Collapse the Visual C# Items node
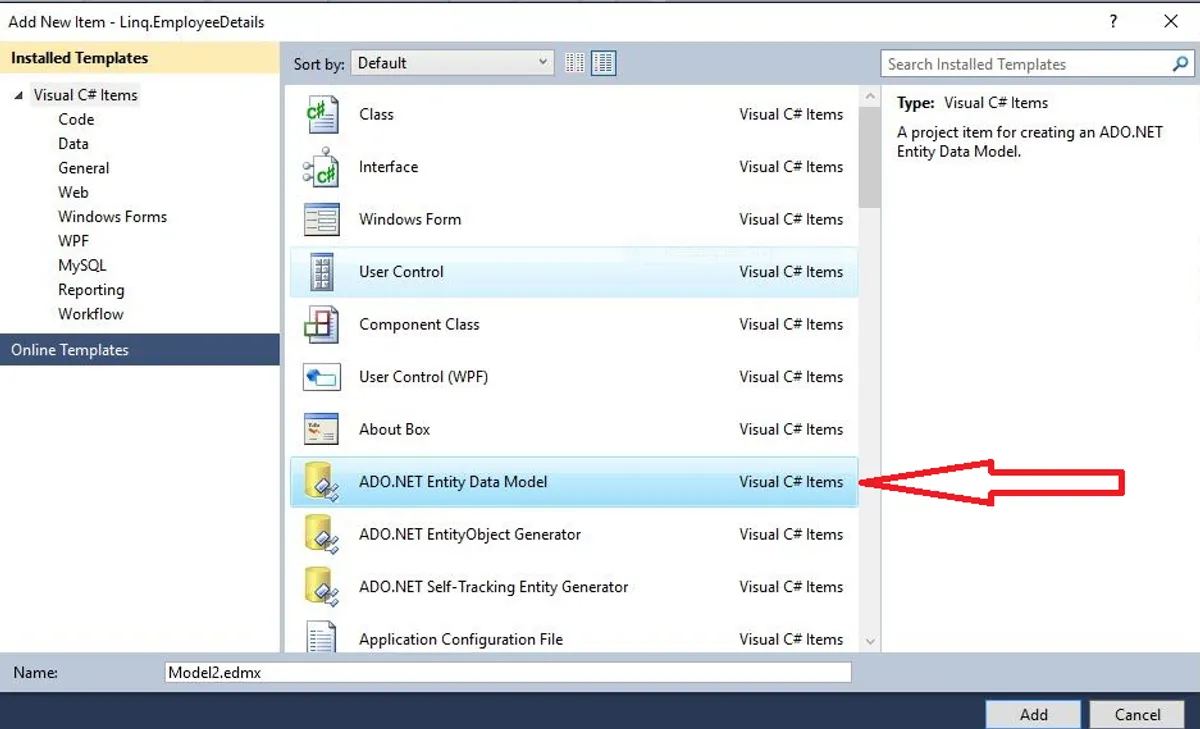Viewport: 1200px width, 729px height. pos(19,96)
